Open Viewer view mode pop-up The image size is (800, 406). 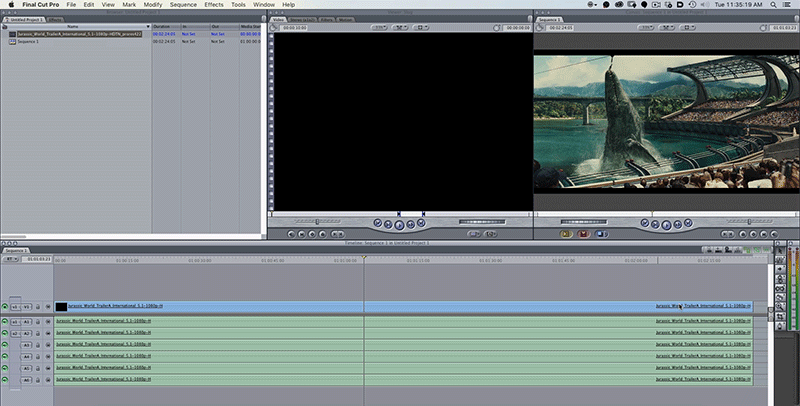421,28
